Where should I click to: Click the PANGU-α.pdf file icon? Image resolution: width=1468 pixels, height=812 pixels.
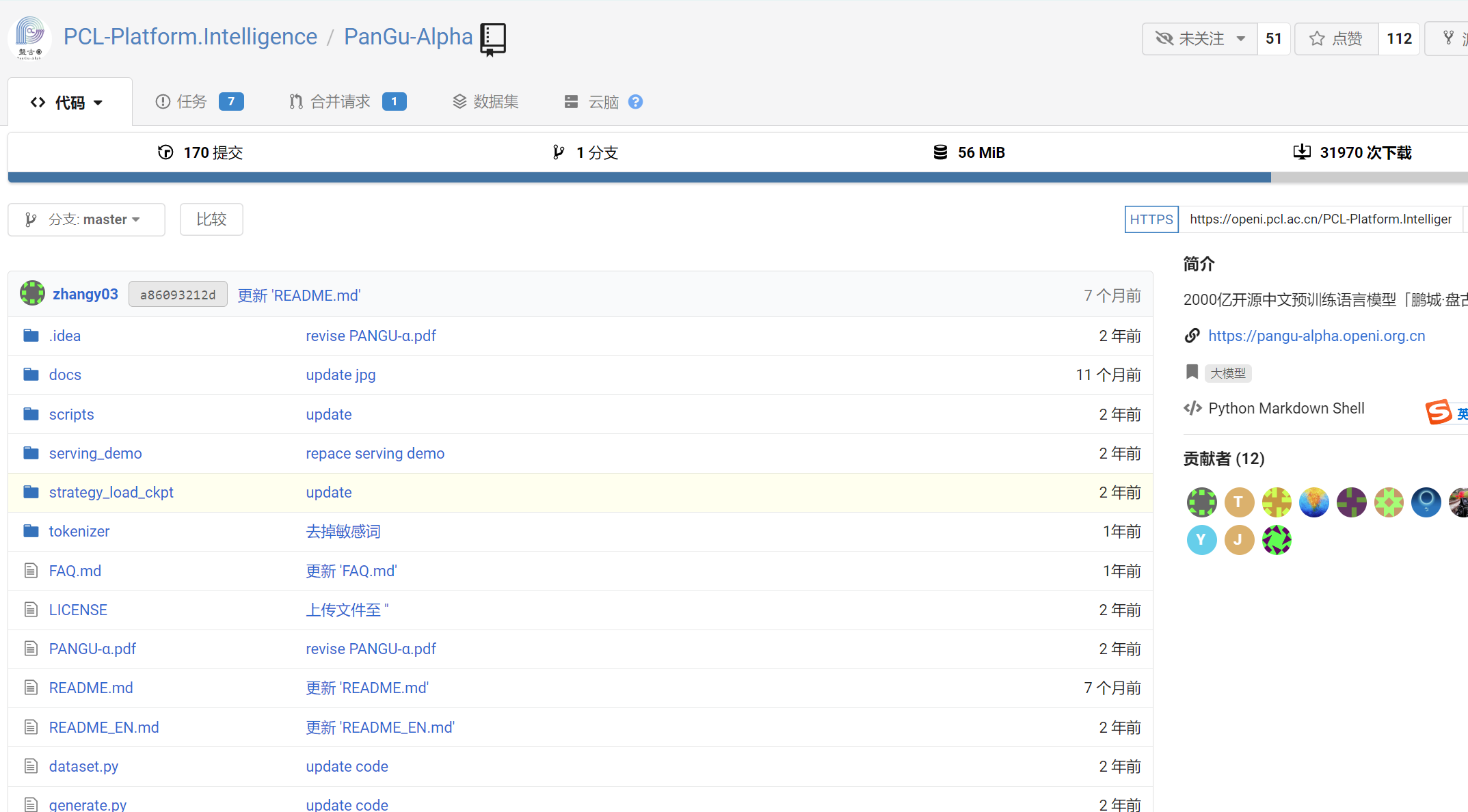31,649
